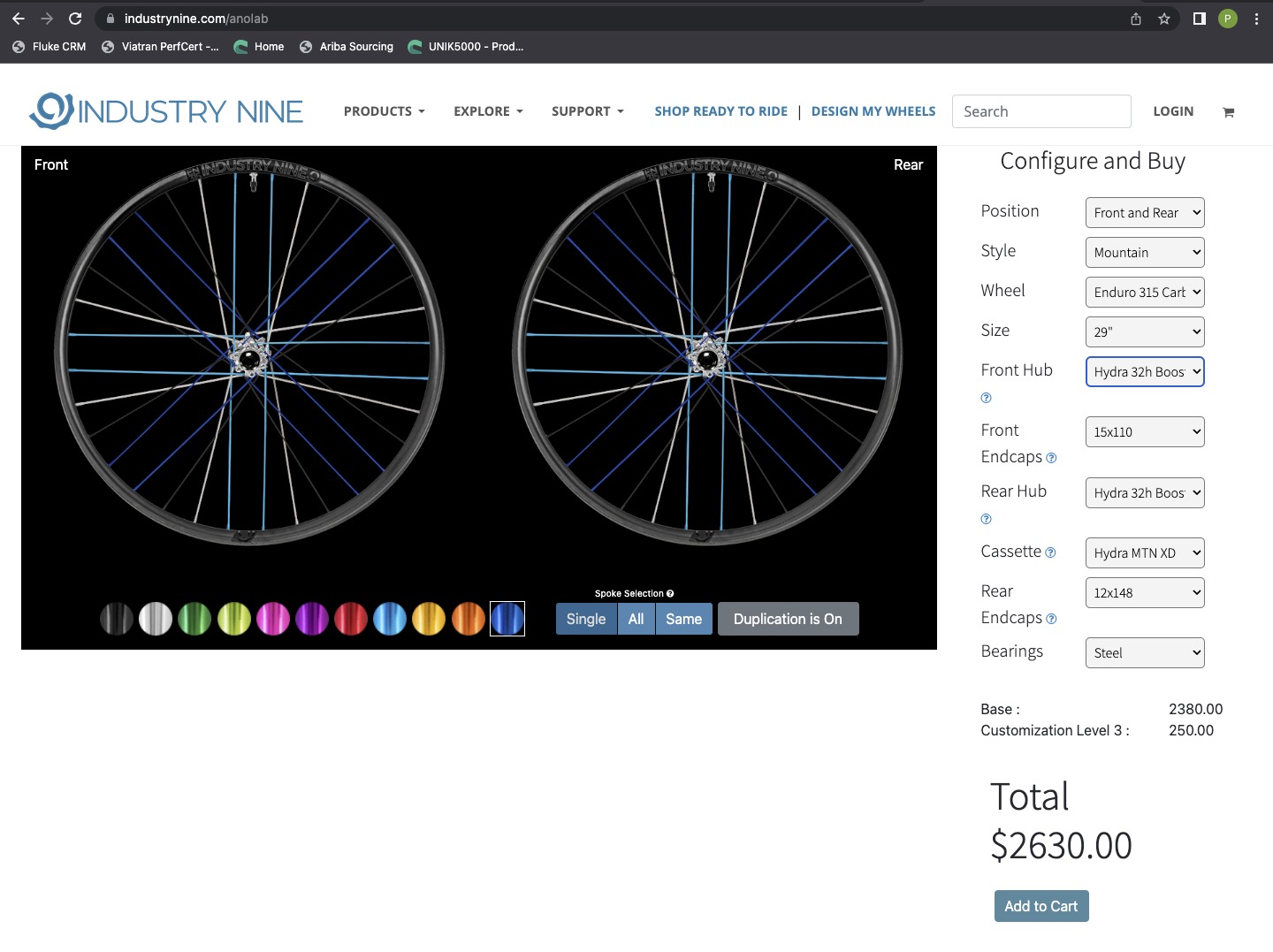1273x952 pixels.
Task: Open Front Endcaps help icon
Action: tap(1051, 458)
